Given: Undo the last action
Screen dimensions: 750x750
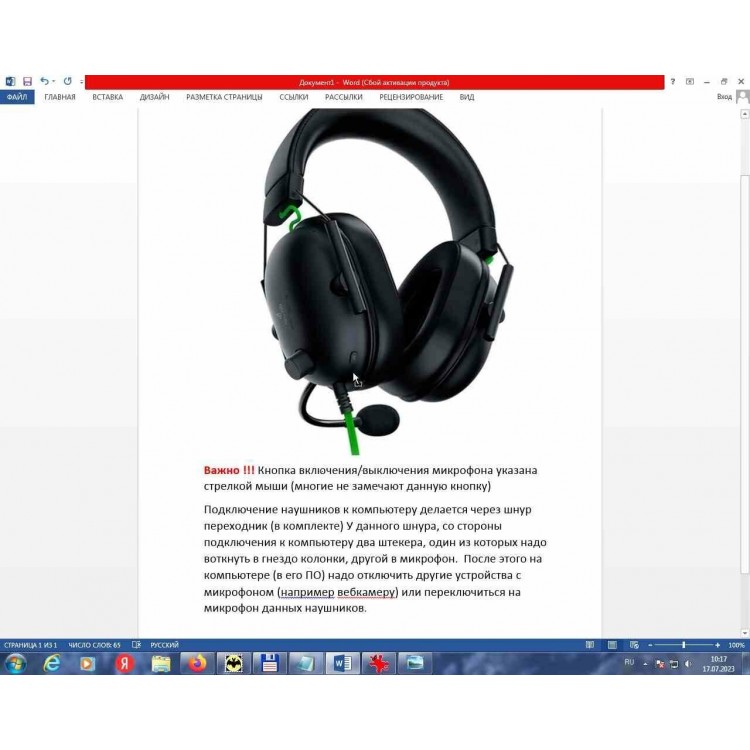Looking at the screenshot, I should tap(44, 81).
